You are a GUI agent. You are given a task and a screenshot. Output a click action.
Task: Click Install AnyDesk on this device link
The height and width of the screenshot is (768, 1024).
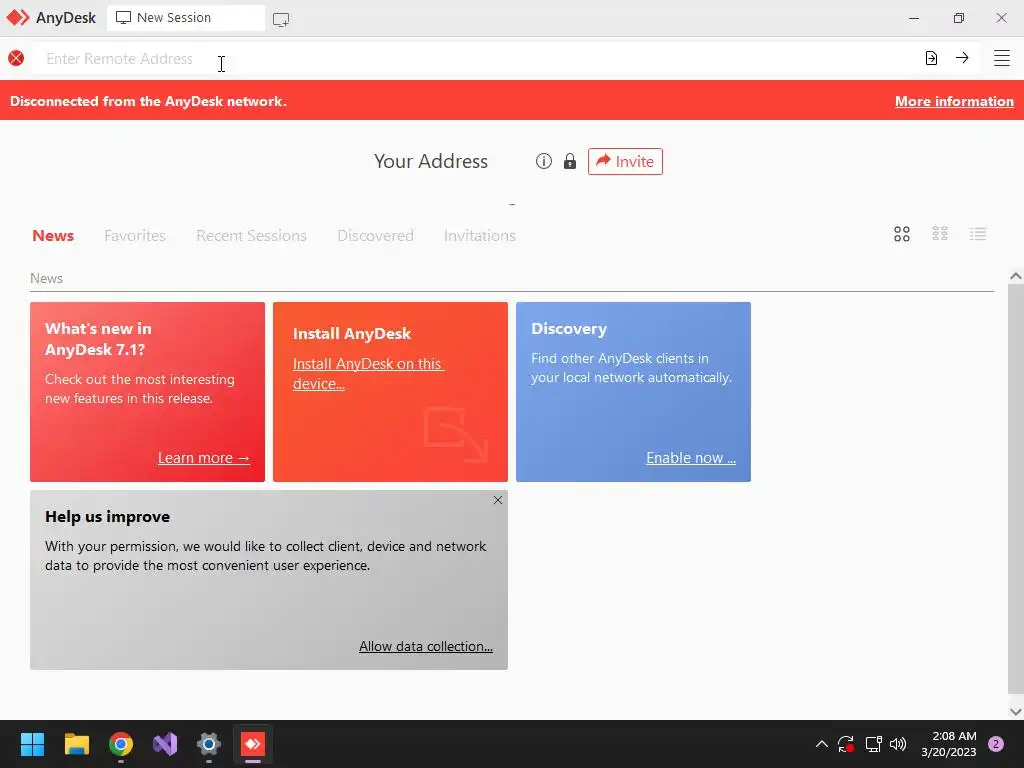tap(368, 374)
